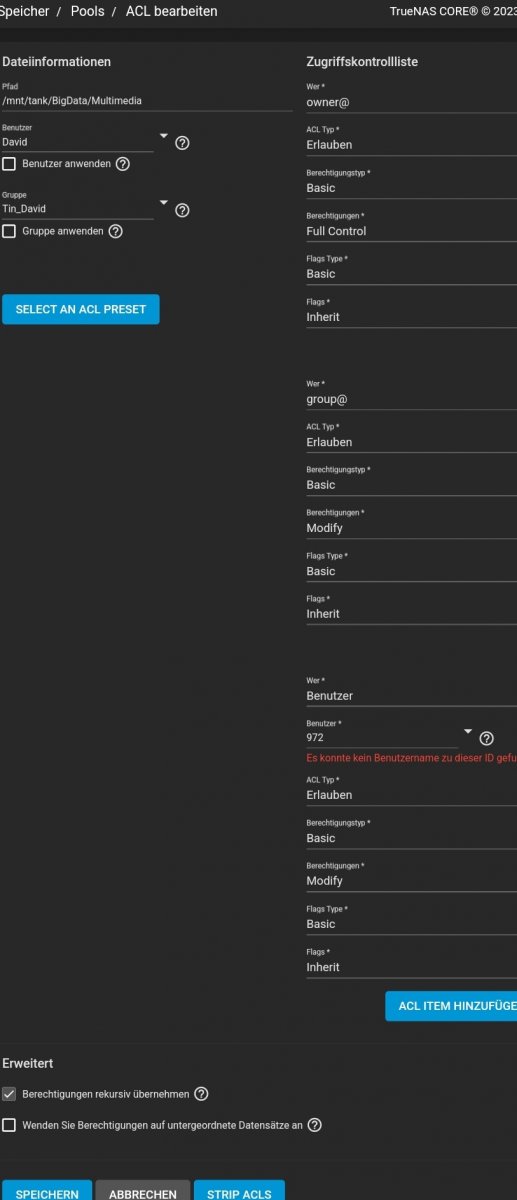Viewport: 517px width, 1200px height.
Task: Go to Speicher breadcrumb
Action: [x=24, y=12]
